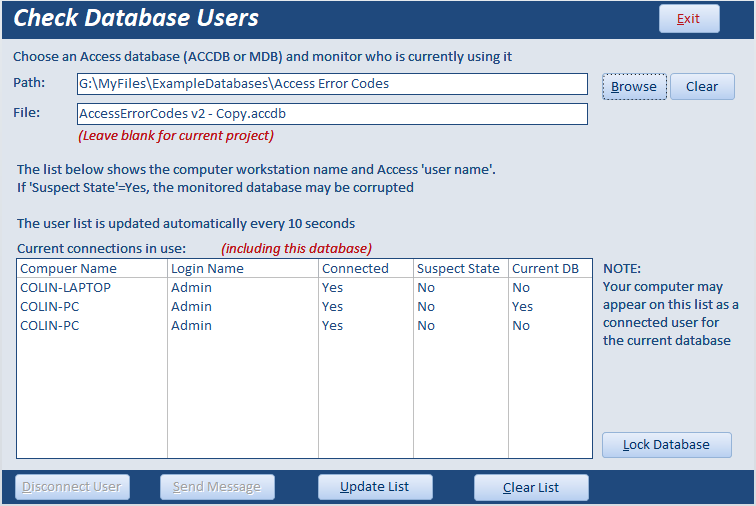Click into the File name field
The image size is (756, 506).
[x=332, y=114]
